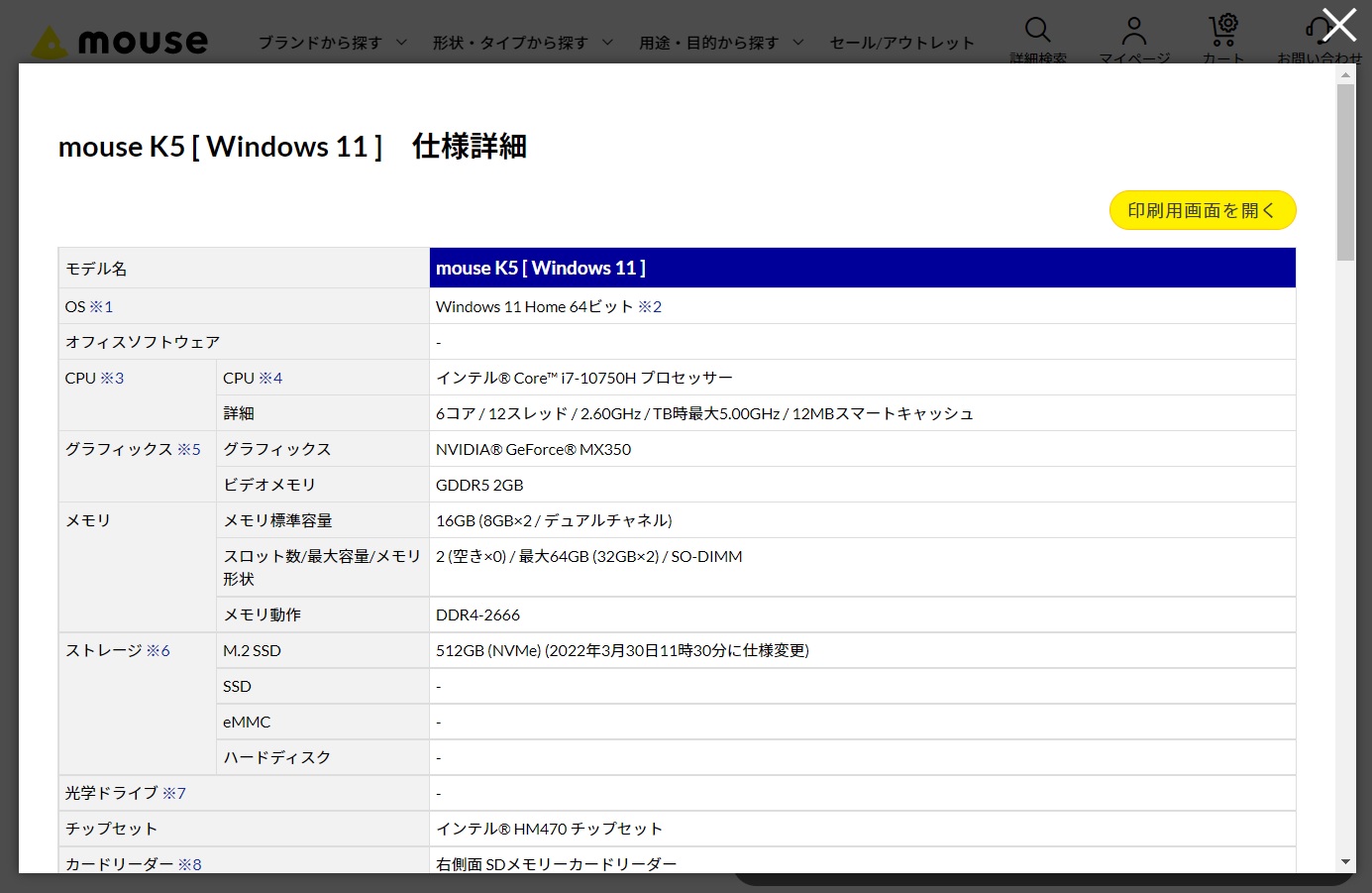Select スロット数/最大容量/メモリ形状 label
Image resolution: width=1372 pixels, height=893 pixels.
coord(322,567)
